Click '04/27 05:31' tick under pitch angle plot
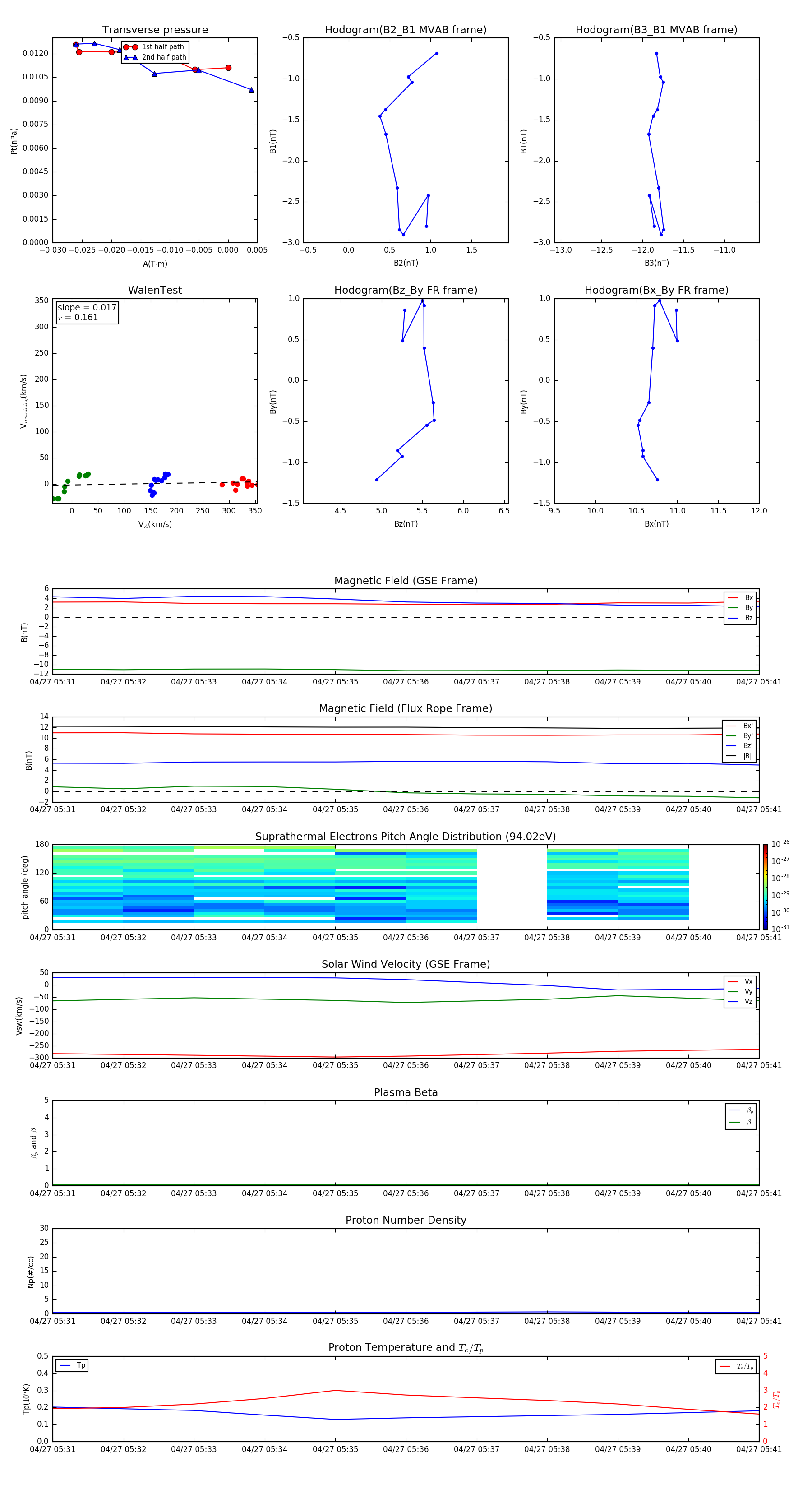The image size is (812, 1489). (x=53, y=938)
